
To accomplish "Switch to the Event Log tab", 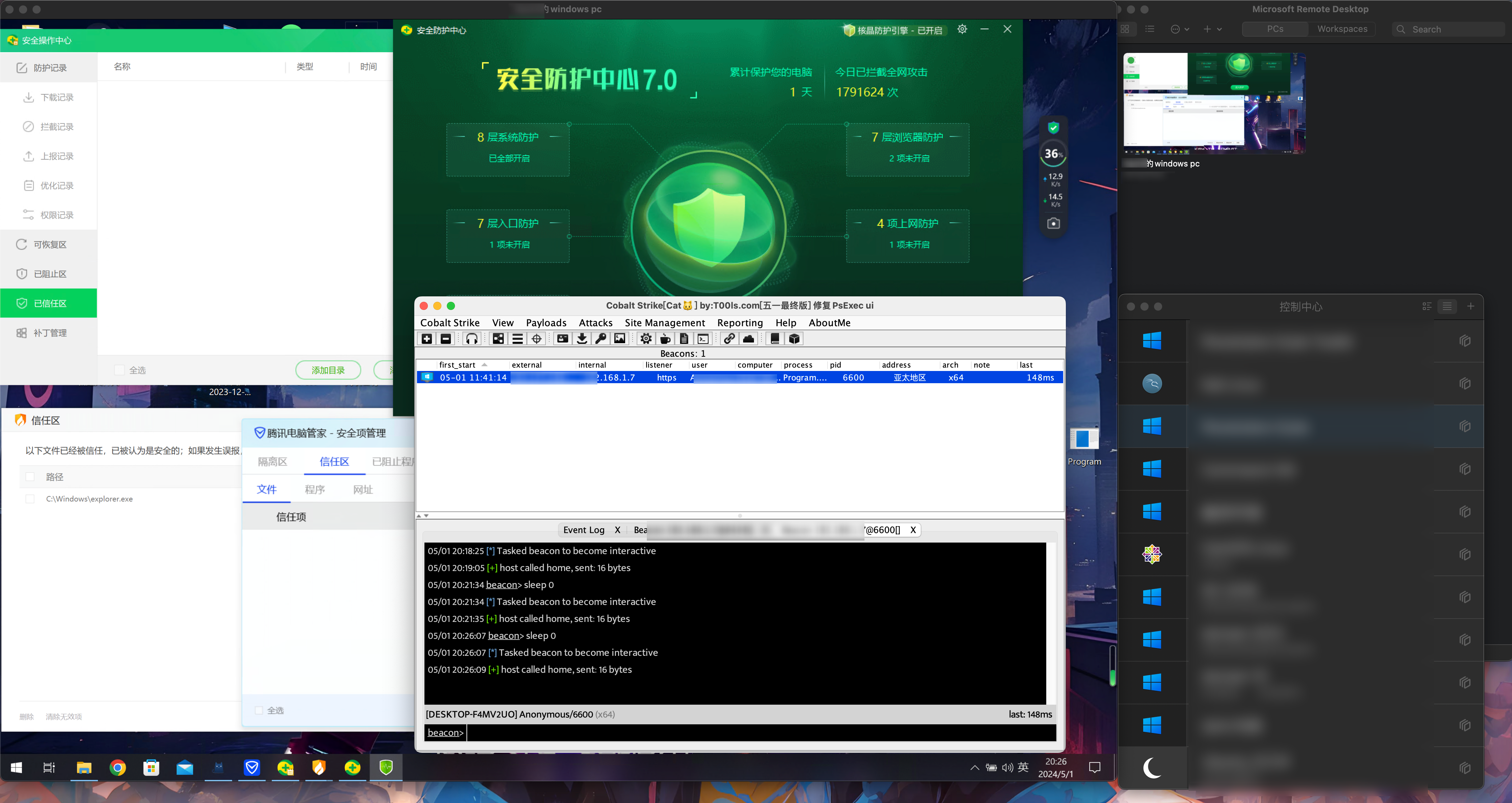I will click(583, 530).
